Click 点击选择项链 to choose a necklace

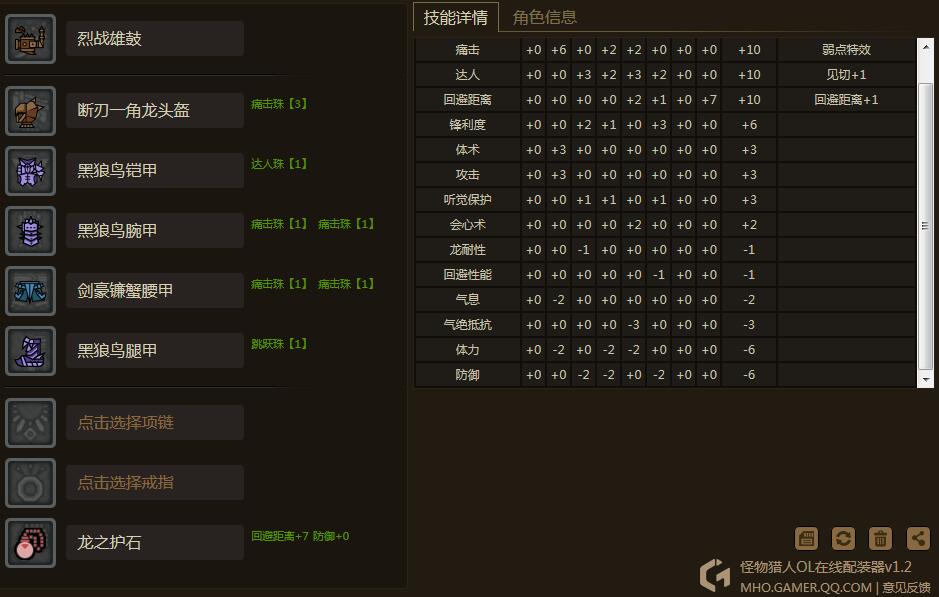pos(155,423)
